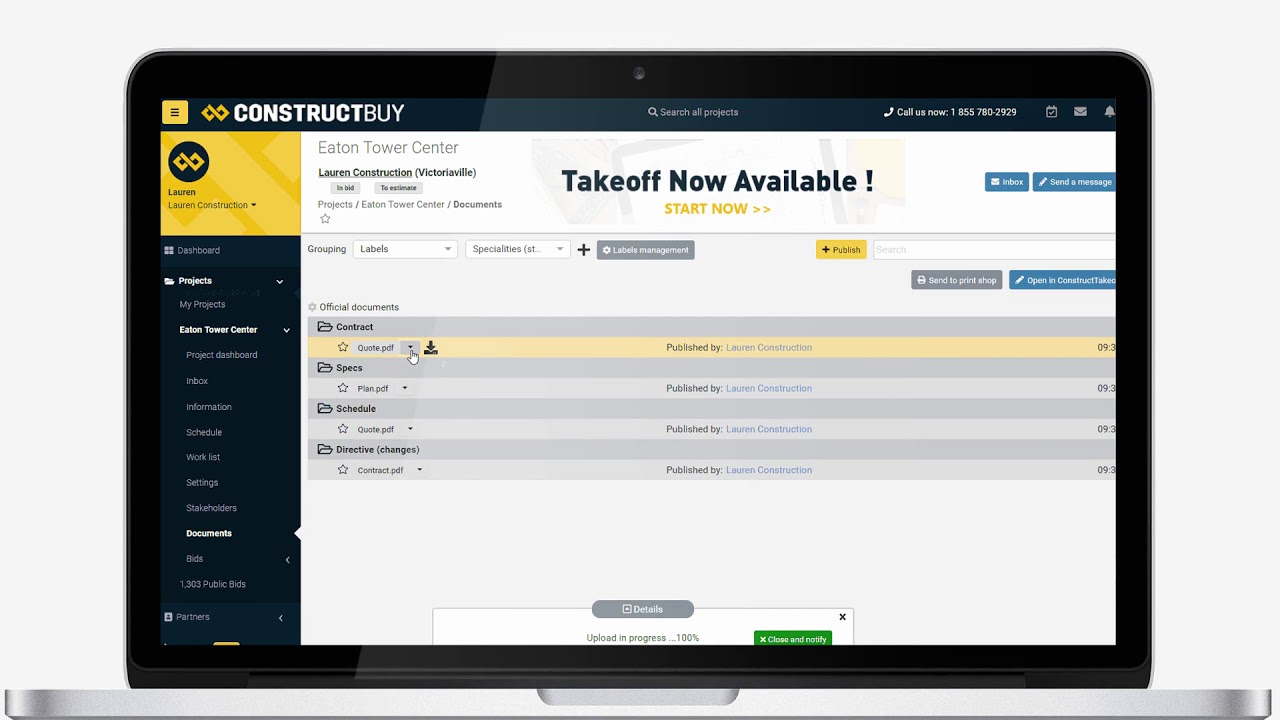Open Stakeholders in the sidebar
The height and width of the screenshot is (720, 1280).
point(211,508)
